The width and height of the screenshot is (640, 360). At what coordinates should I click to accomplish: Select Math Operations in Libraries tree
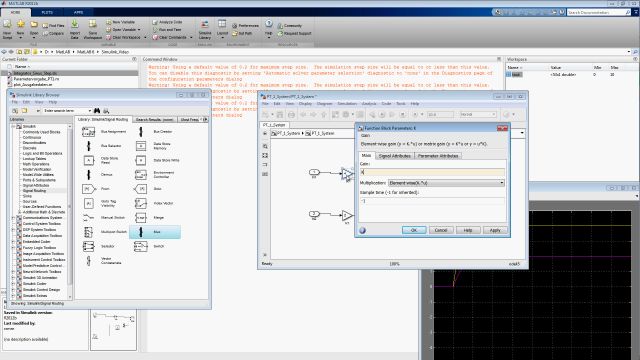[36, 164]
